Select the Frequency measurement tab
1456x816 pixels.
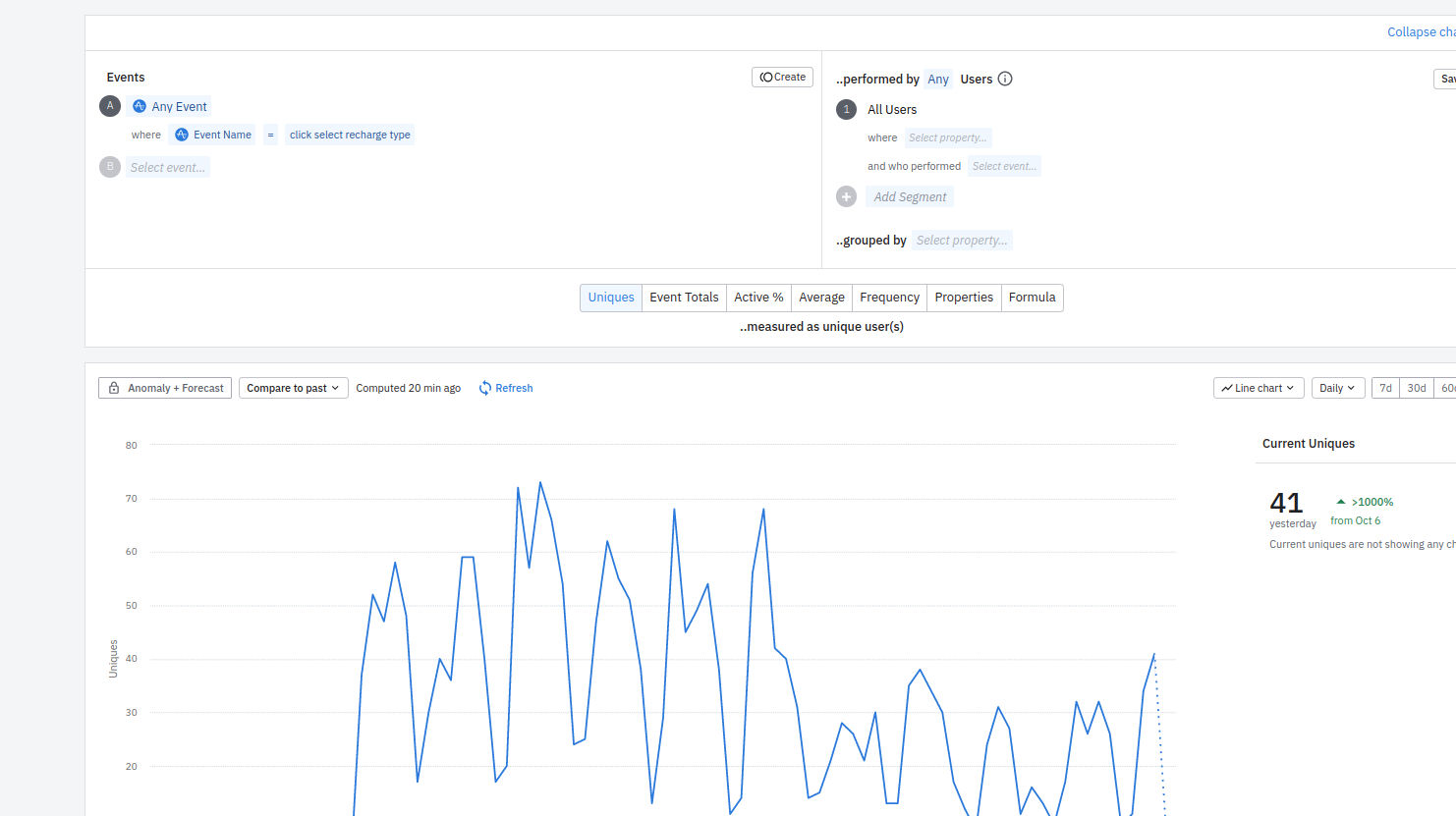point(889,298)
